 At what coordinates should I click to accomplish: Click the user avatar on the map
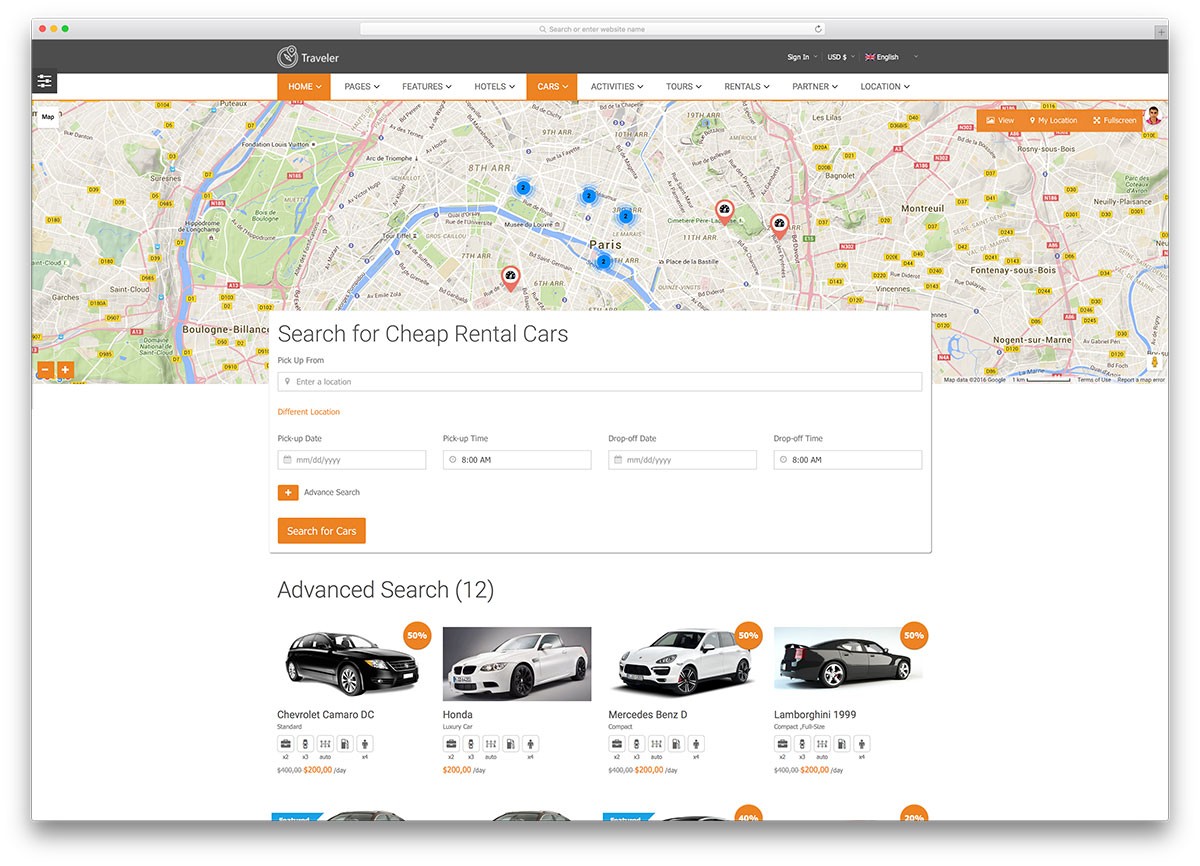(1153, 116)
